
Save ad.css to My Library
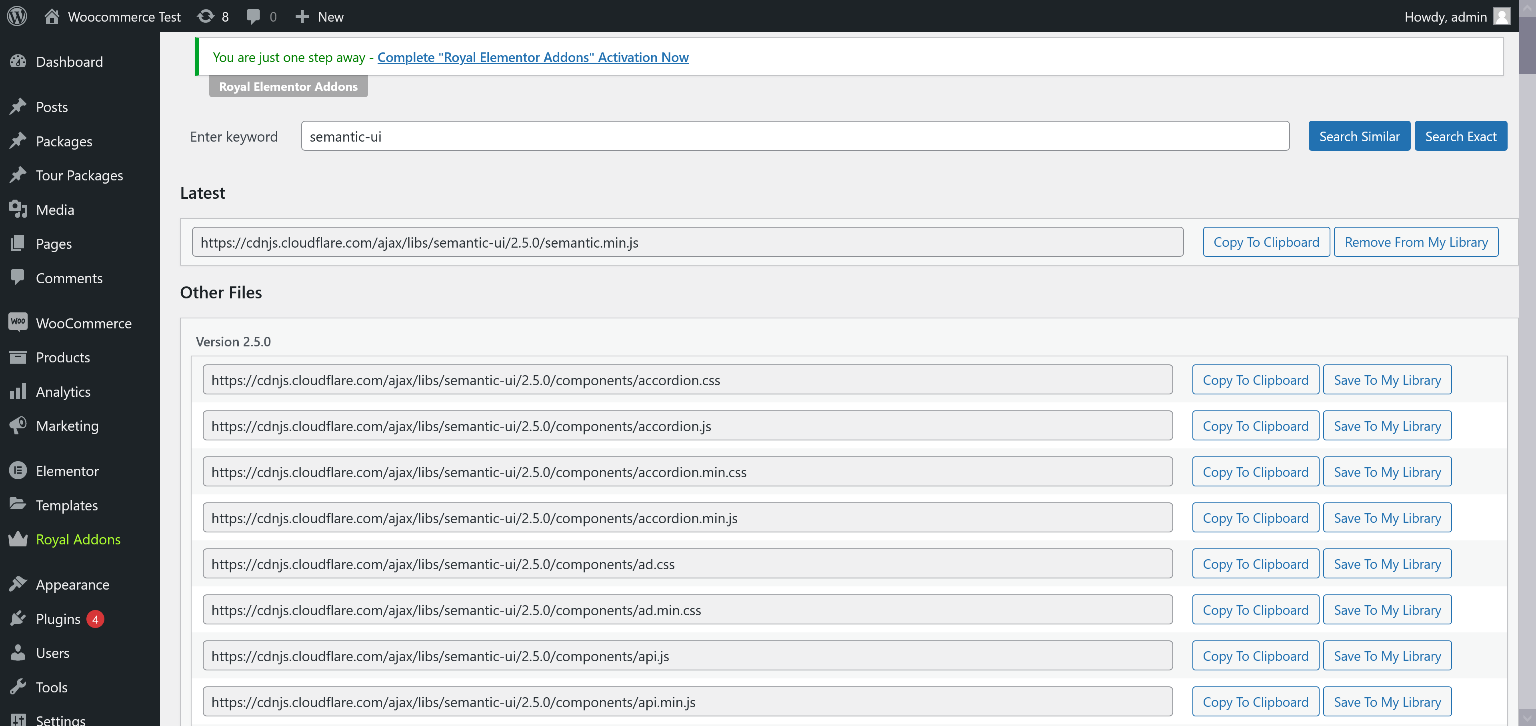(1387, 564)
